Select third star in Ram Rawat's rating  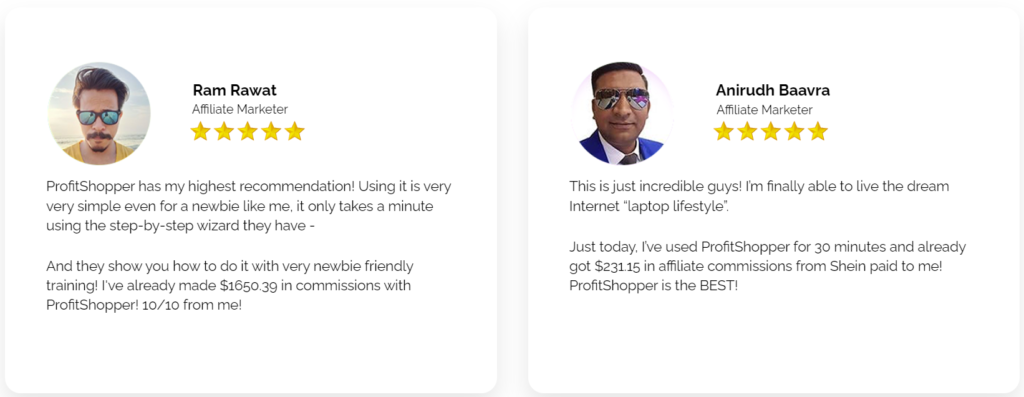pos(248,131)
